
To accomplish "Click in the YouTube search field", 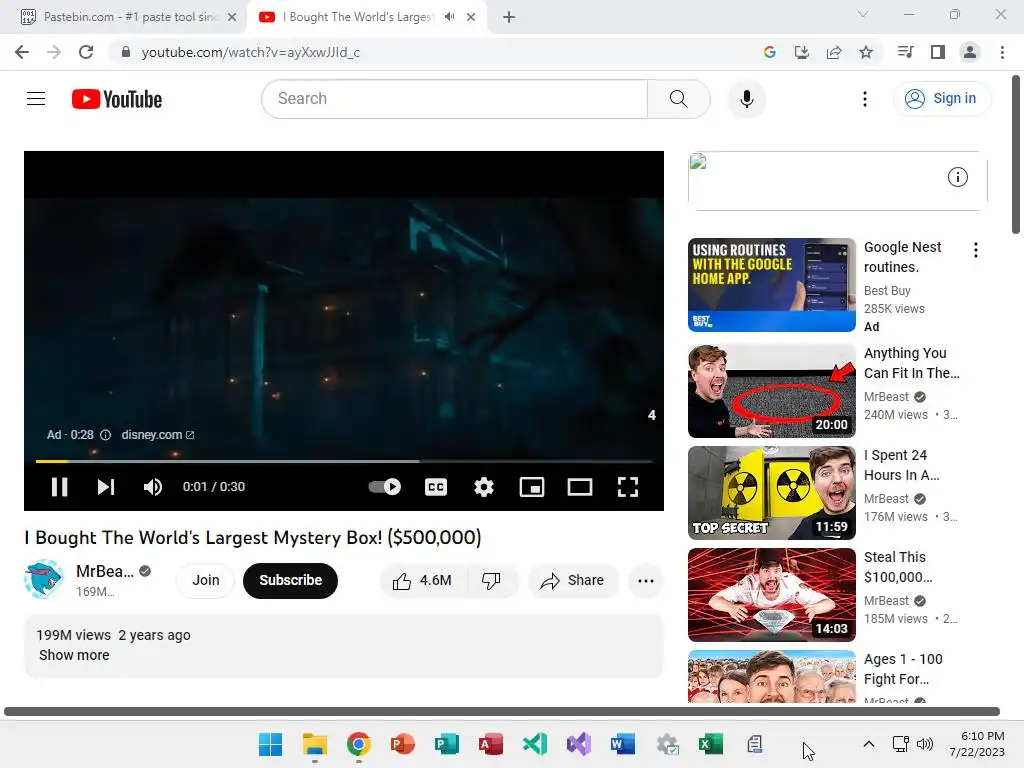I will click(455, 99).
